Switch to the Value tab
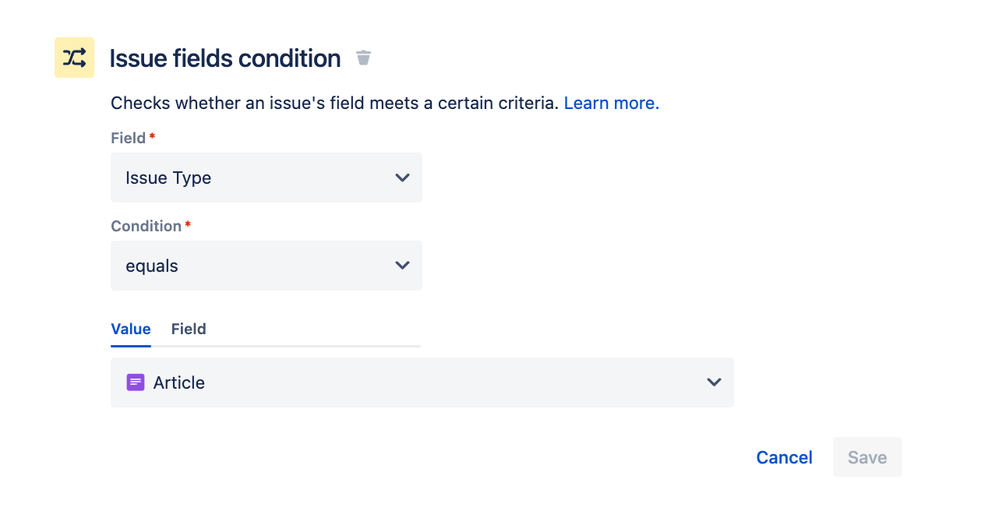 pos(131,329)
